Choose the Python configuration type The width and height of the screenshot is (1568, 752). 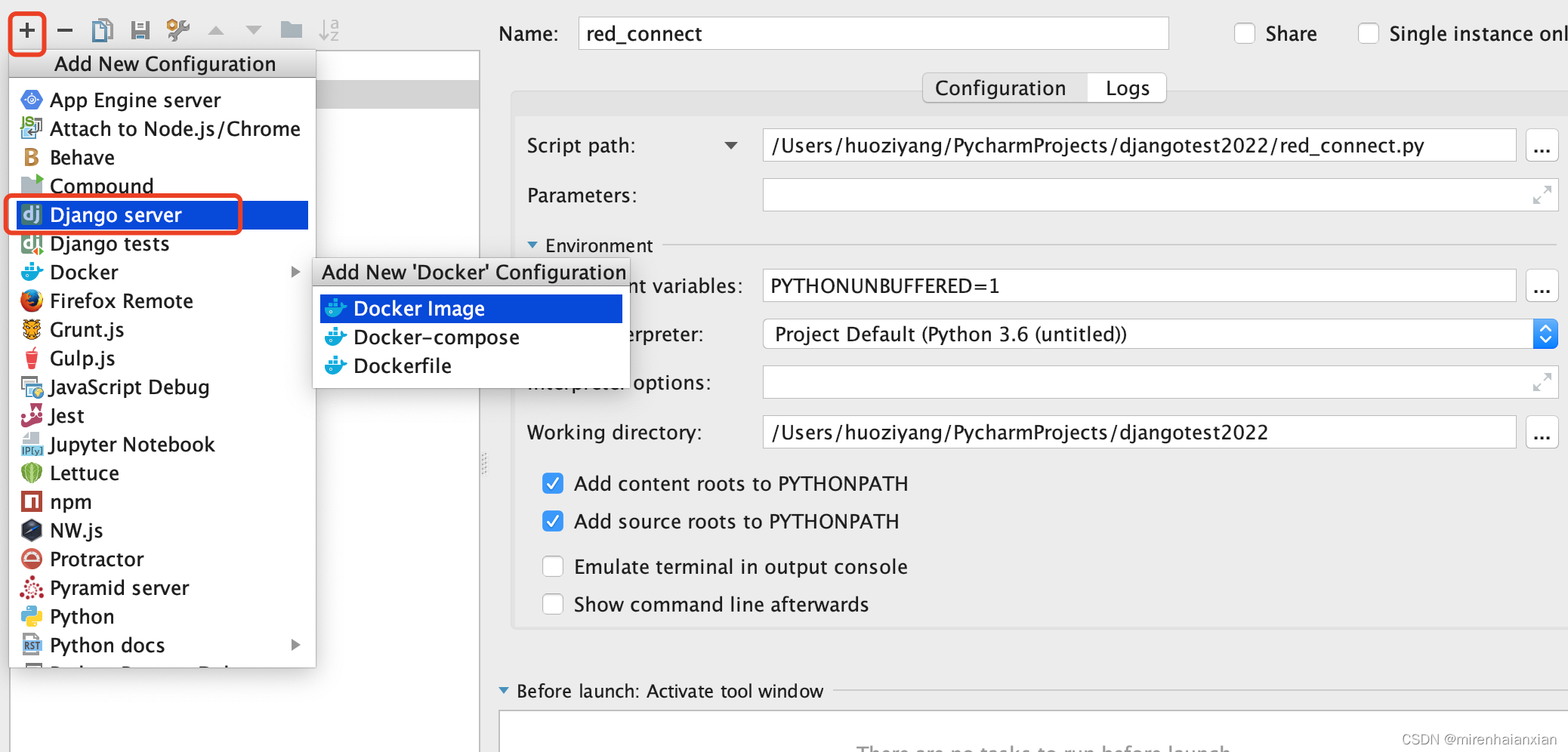click(x=162, y=617)
